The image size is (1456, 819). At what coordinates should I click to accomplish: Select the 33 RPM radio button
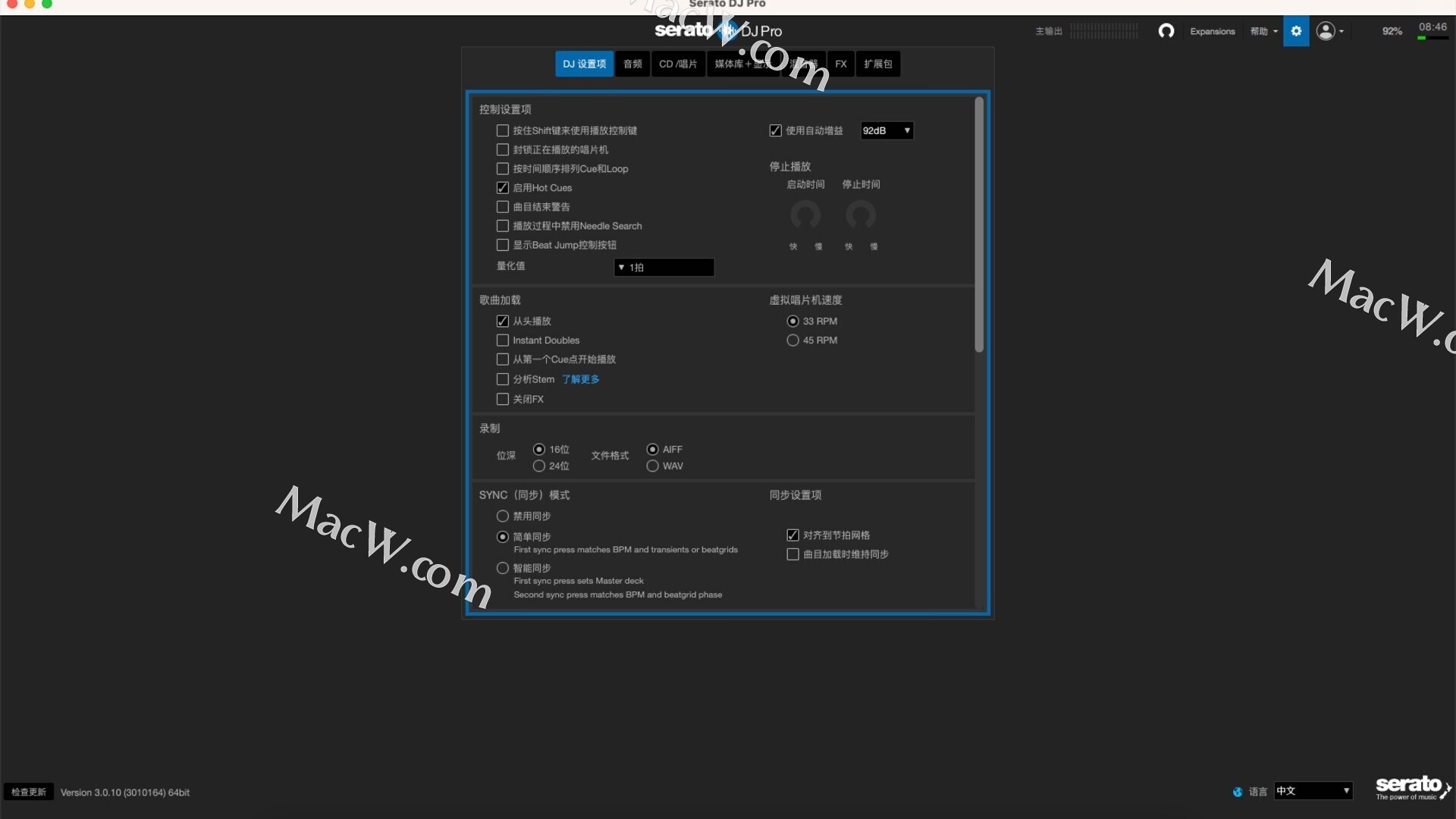click(792, 321)
